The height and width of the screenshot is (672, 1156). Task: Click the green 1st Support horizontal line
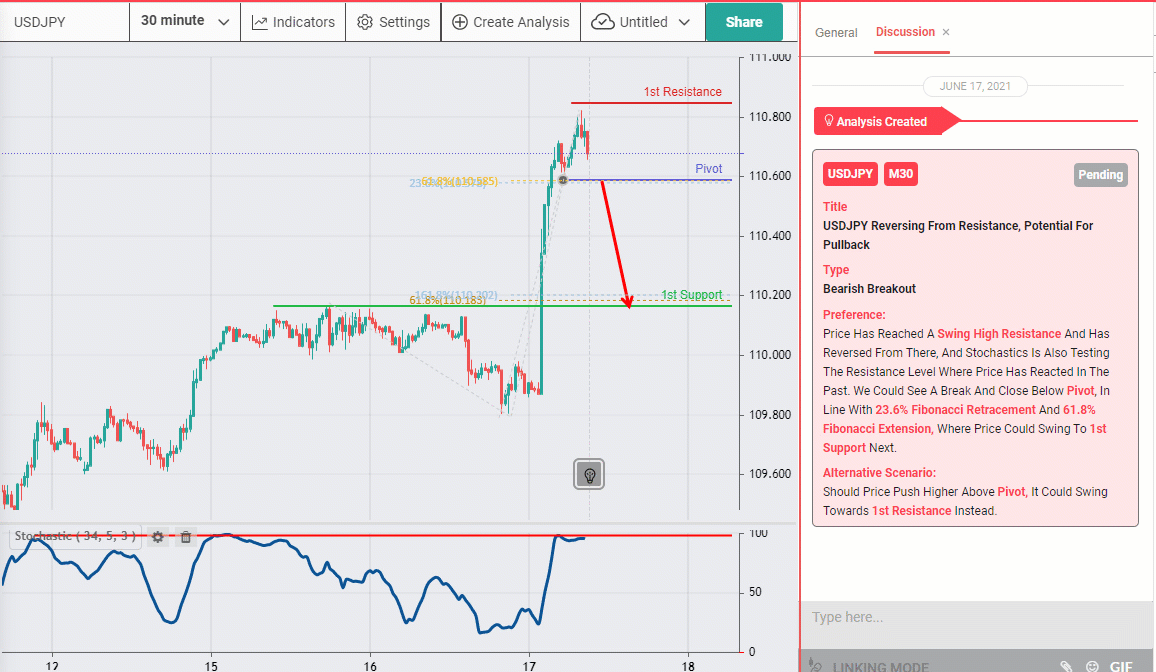502,306
